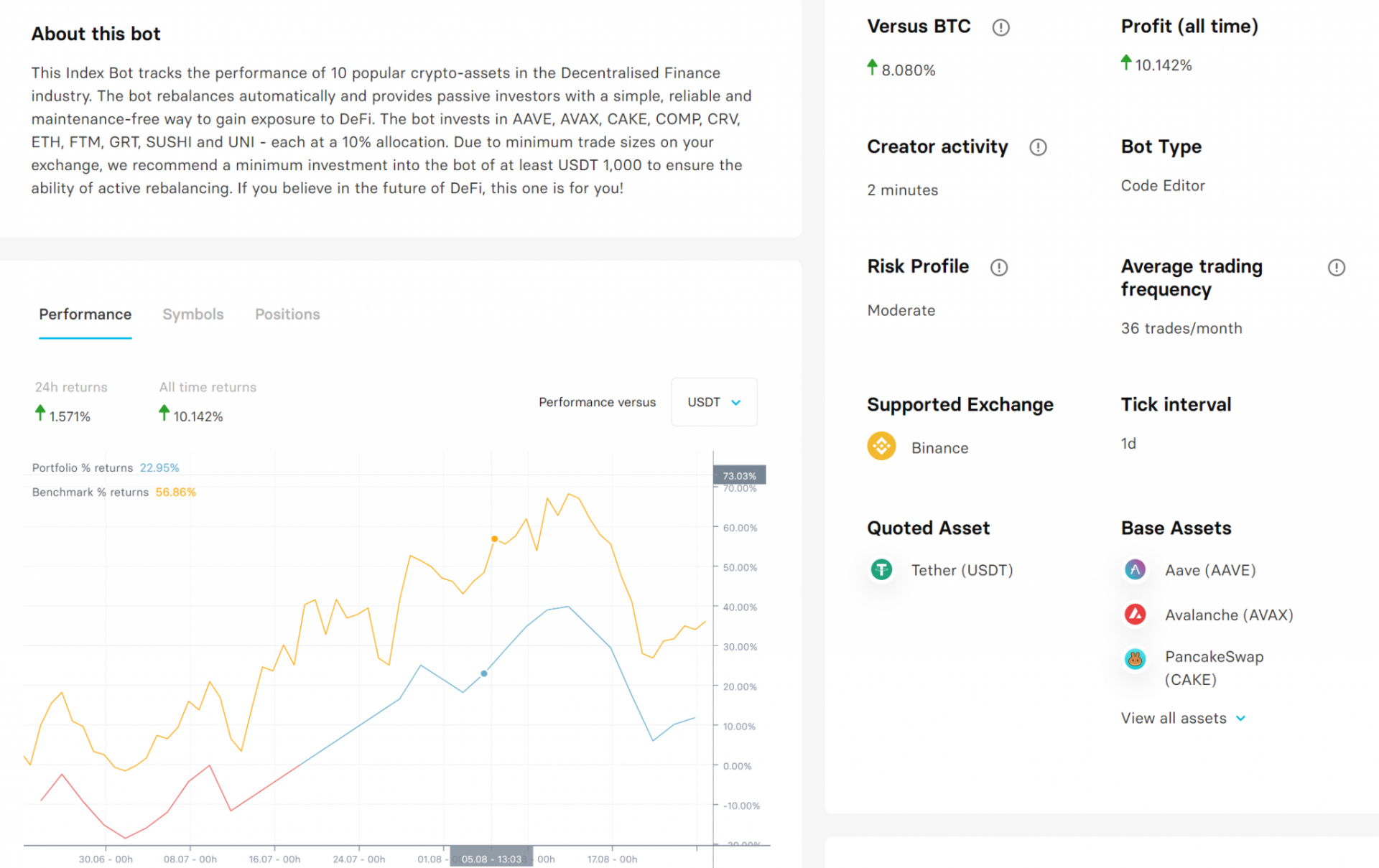Click the Binance exchange logo icon
The height and width of the screenshot is (868, 1379).
click(881, 447)
